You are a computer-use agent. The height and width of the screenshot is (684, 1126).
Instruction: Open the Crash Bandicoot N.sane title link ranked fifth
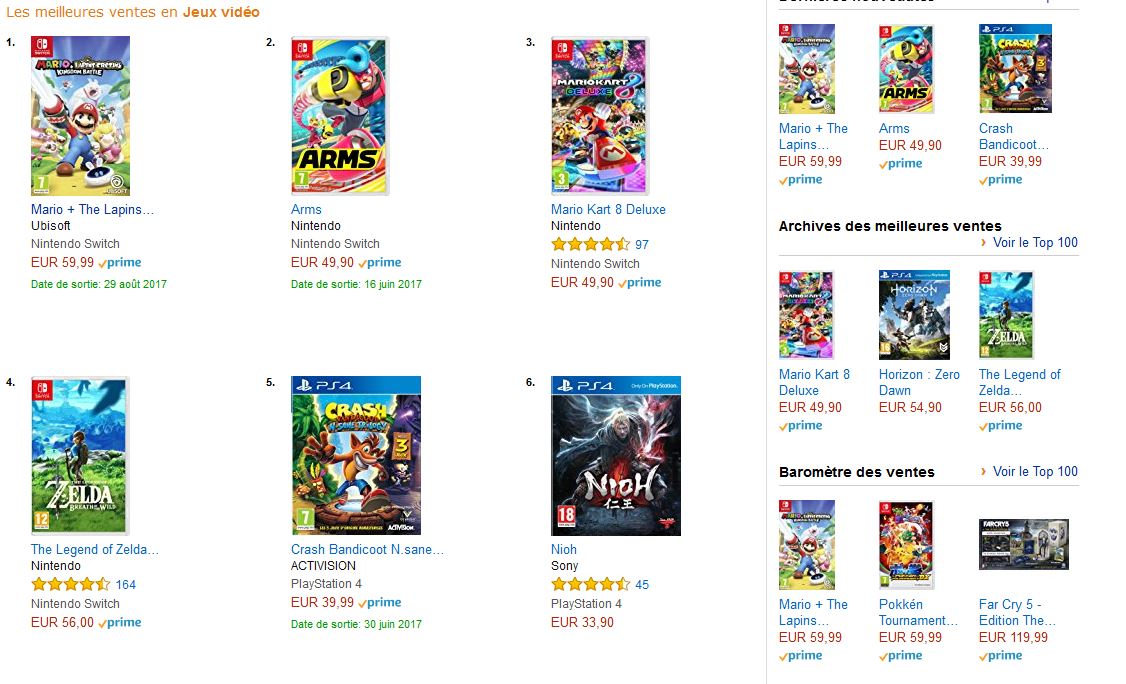(x=367, y=549)
